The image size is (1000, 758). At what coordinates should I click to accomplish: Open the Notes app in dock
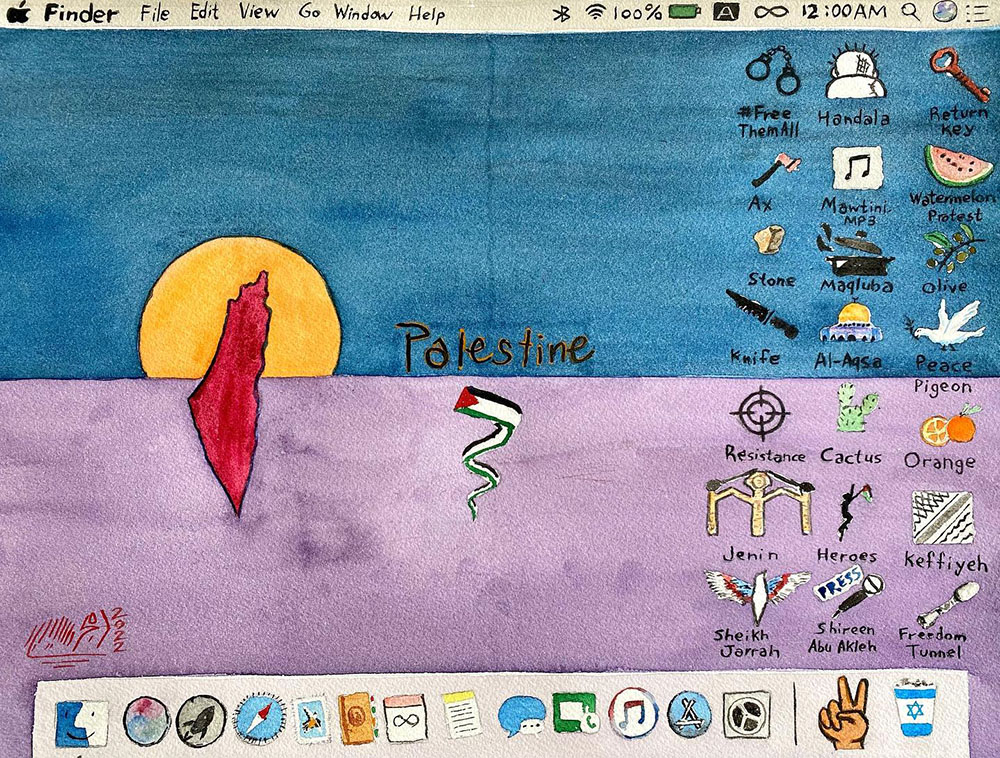tap(461, 715)
